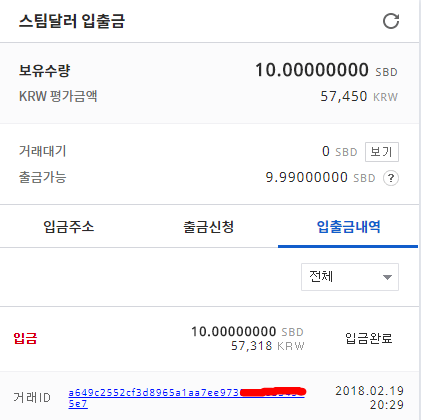Open the 출금가능 help question mark

click(391, 178)
